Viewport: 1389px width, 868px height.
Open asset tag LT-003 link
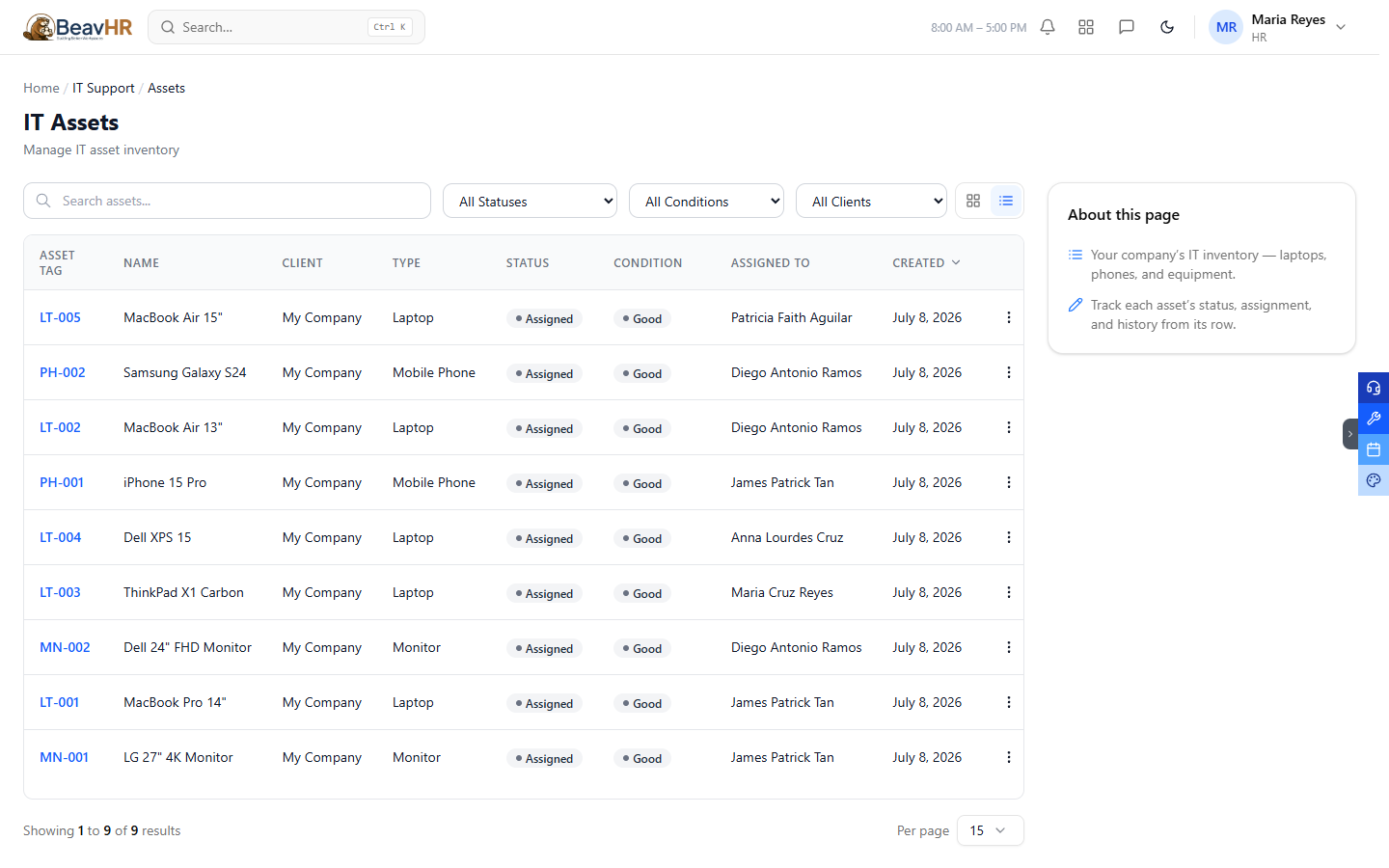point(60,592)
